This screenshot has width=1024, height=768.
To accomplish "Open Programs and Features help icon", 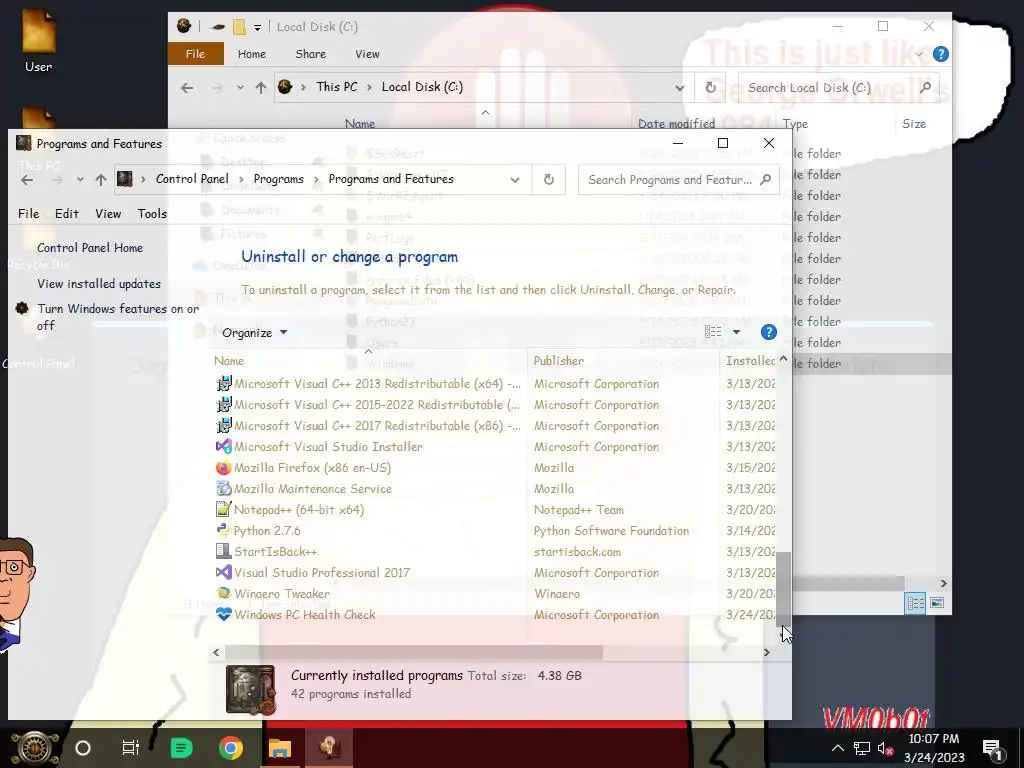I will [x=769, y=332].
